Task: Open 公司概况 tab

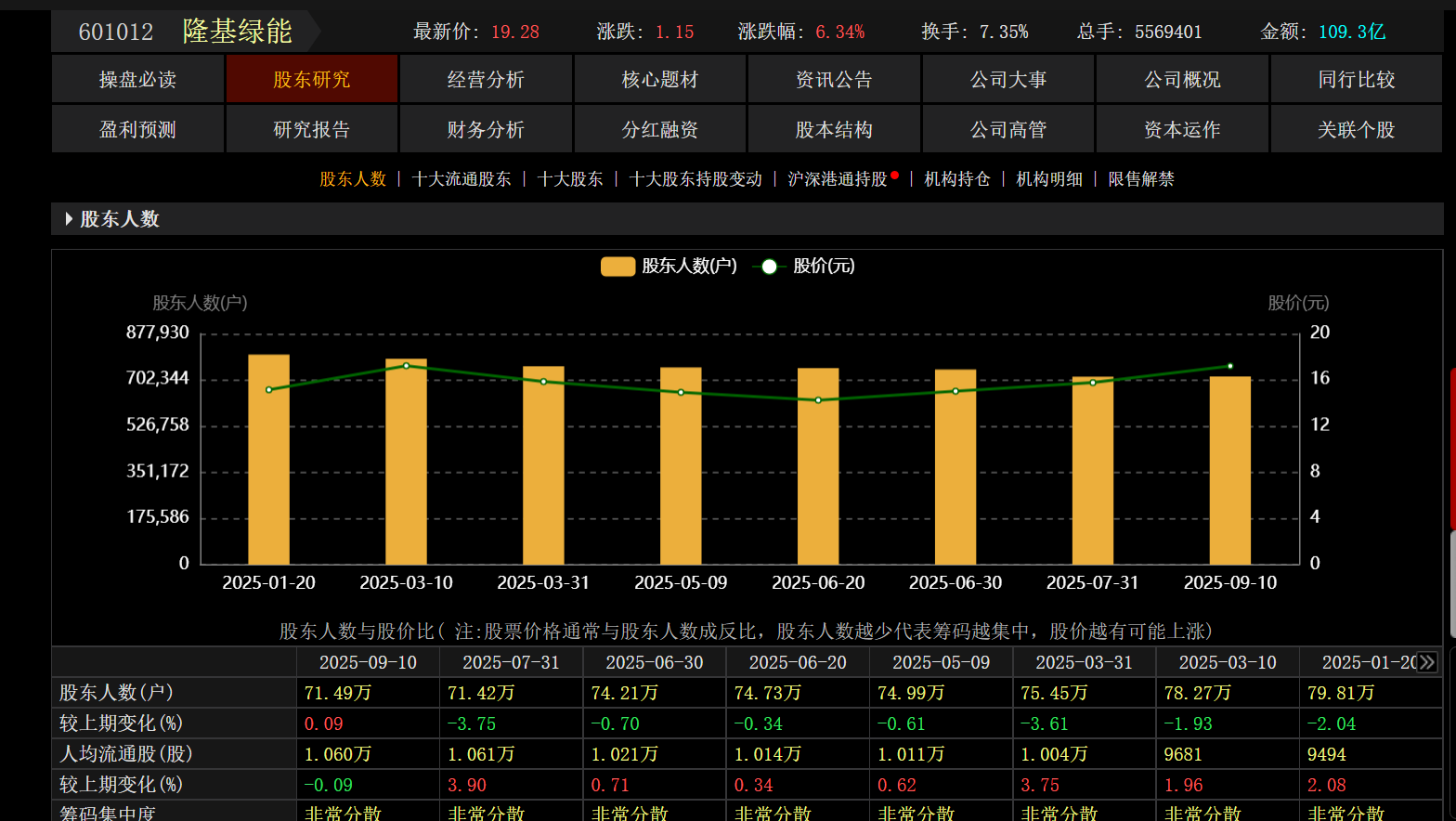Action: pos(1182,79)
